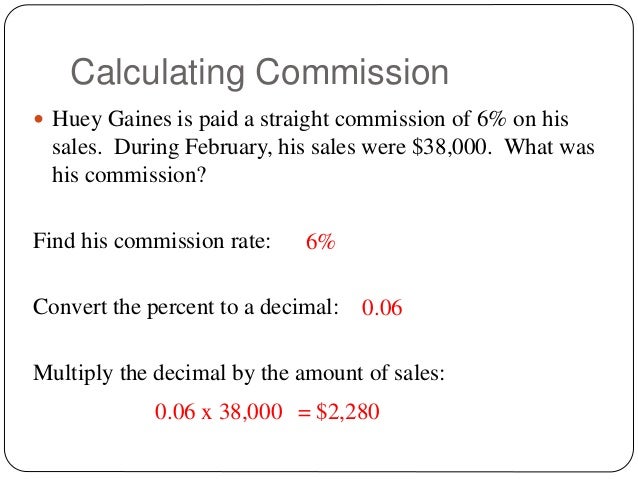
Task: Click the red 0.06 in the multiplication
Action: click(x=175, y=411)
